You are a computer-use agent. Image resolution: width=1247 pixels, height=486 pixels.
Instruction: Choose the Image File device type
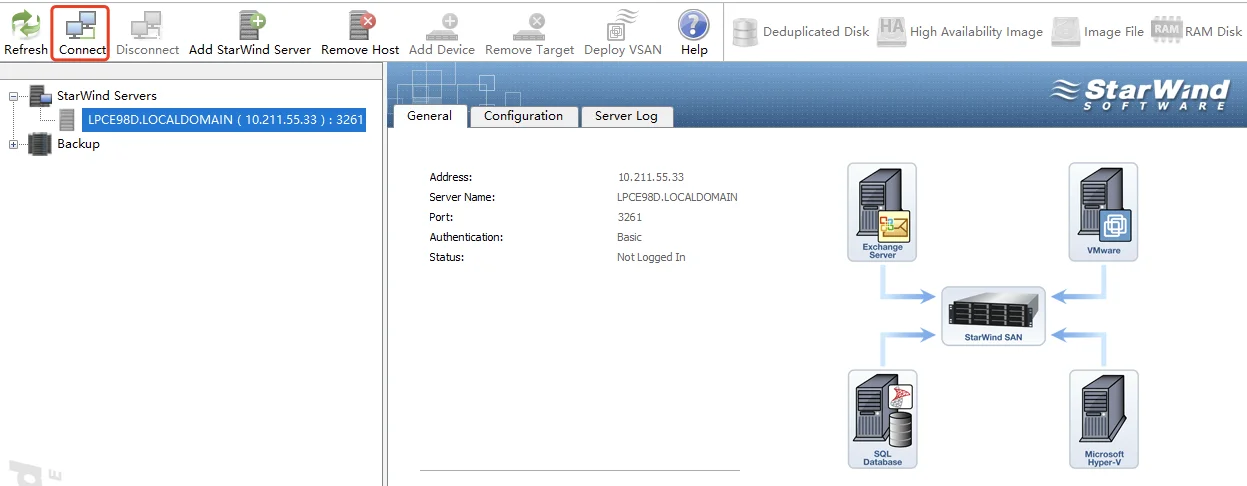click(1097, 32)
